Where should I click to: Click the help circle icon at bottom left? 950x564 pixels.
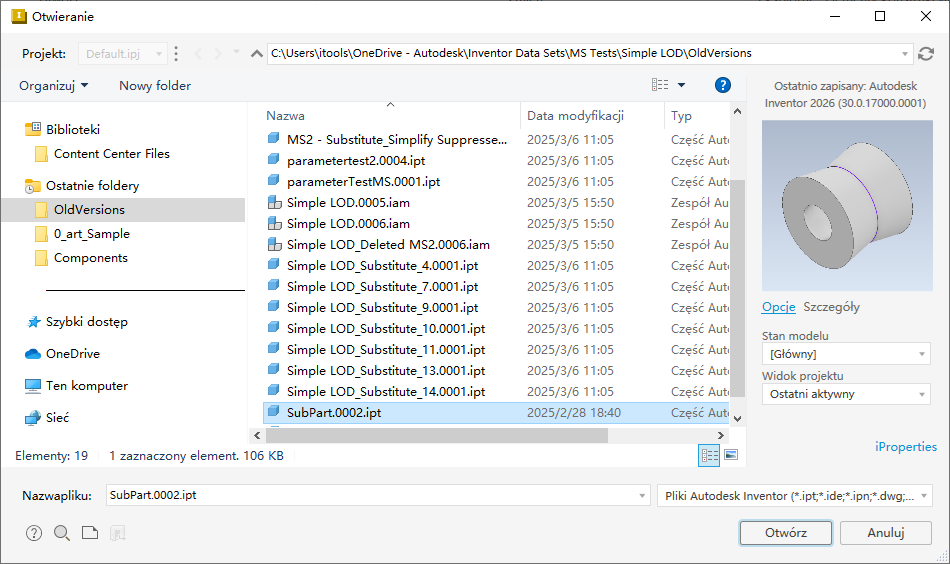(x=34, y=533)
